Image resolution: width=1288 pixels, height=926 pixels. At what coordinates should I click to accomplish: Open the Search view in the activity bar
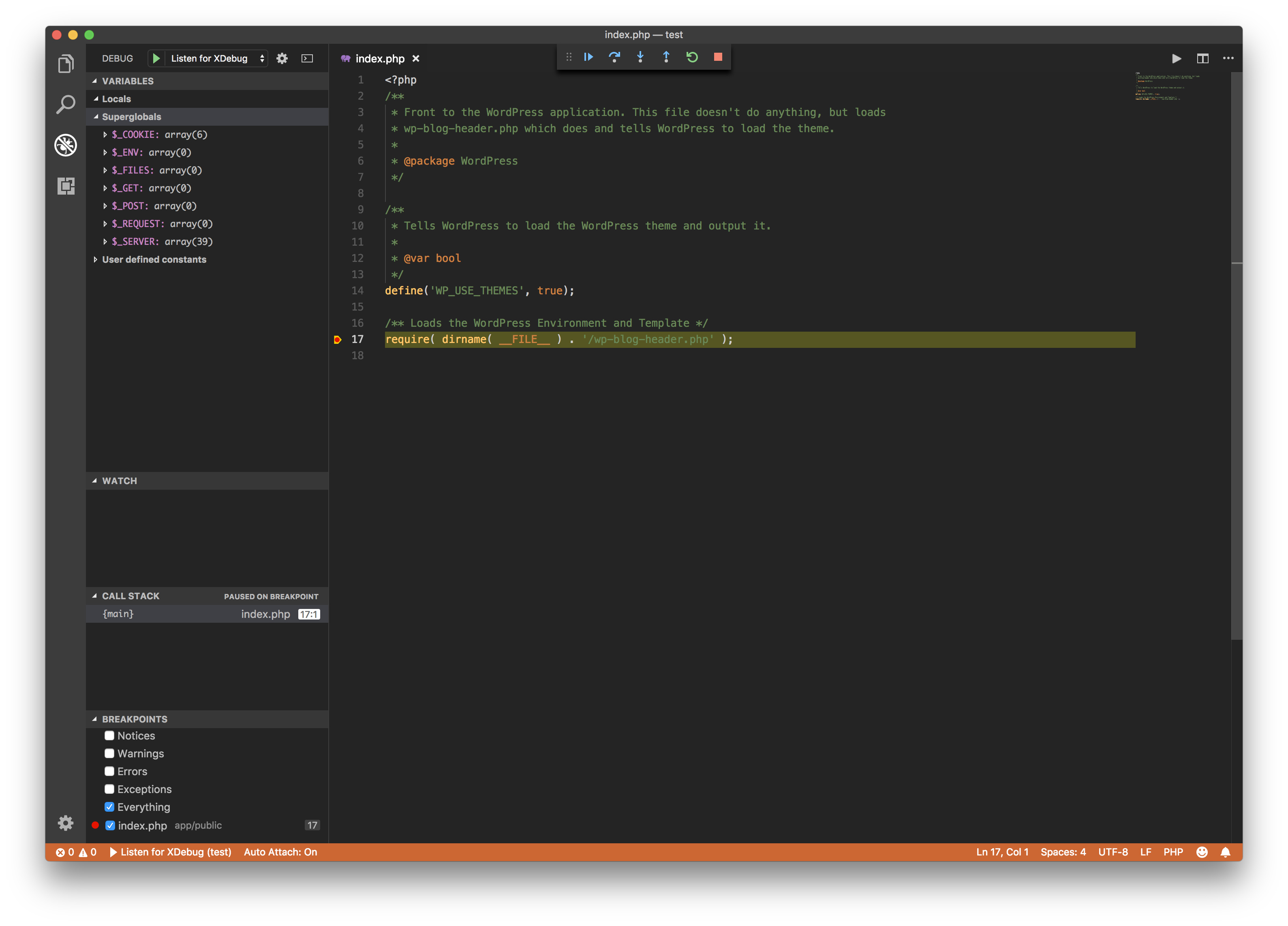tap(66, 105)
